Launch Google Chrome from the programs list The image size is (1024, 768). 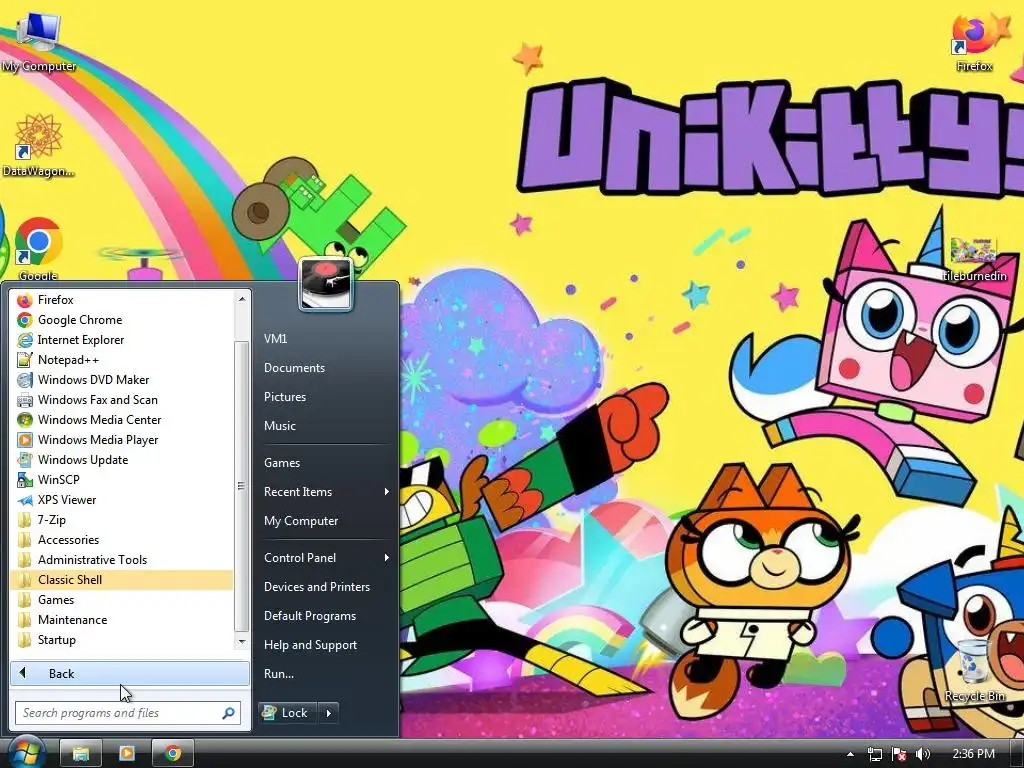point(122,320)
